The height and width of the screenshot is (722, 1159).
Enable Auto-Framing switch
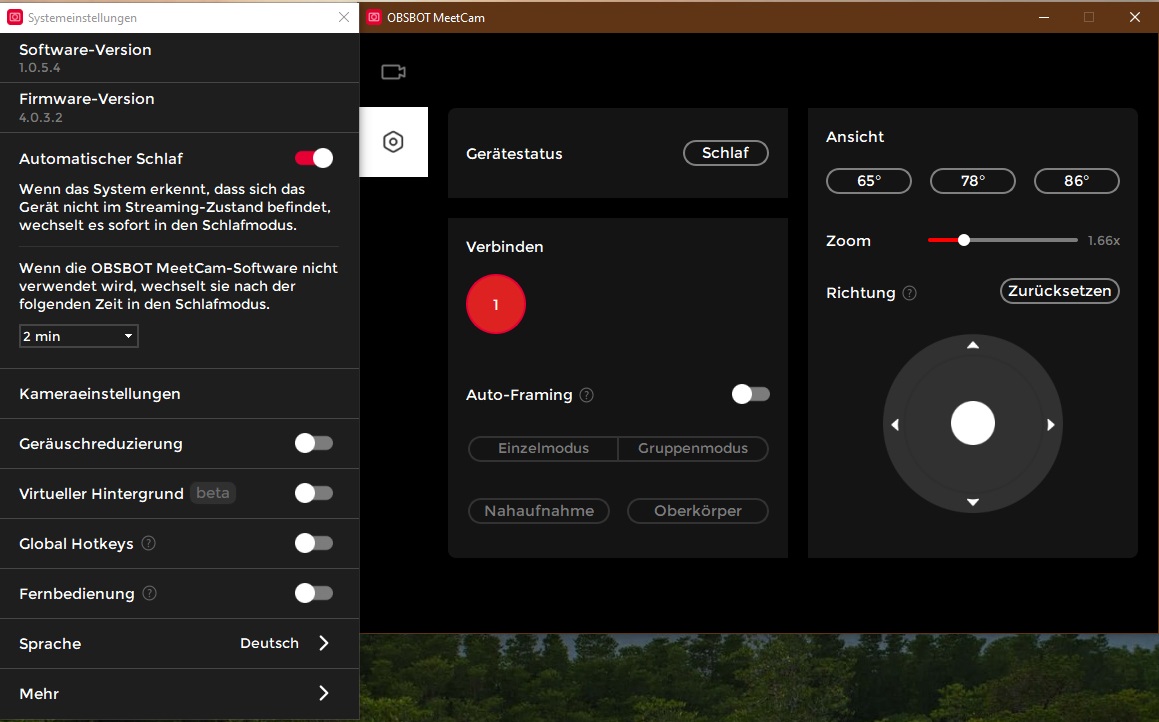click(751, 394)
